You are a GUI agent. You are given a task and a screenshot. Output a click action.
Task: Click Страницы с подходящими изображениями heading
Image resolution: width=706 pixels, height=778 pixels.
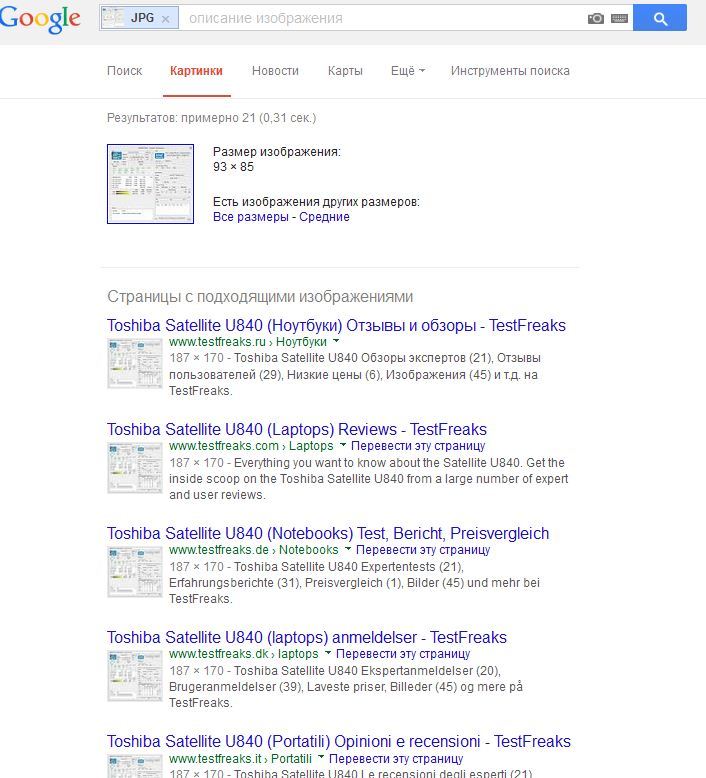260,297
